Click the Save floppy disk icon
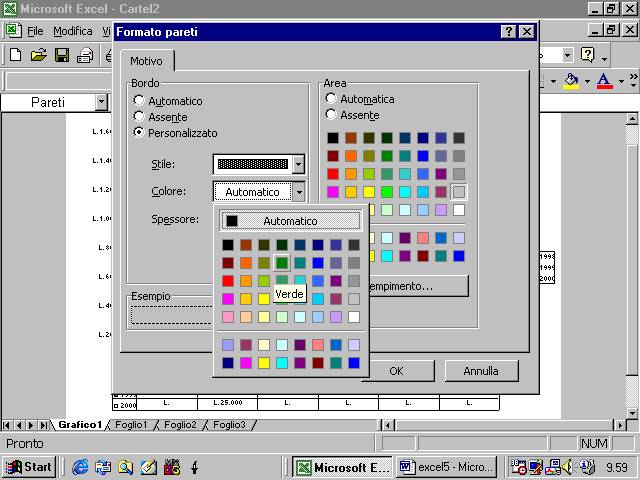The image size is (640, 480). (62, 55)
